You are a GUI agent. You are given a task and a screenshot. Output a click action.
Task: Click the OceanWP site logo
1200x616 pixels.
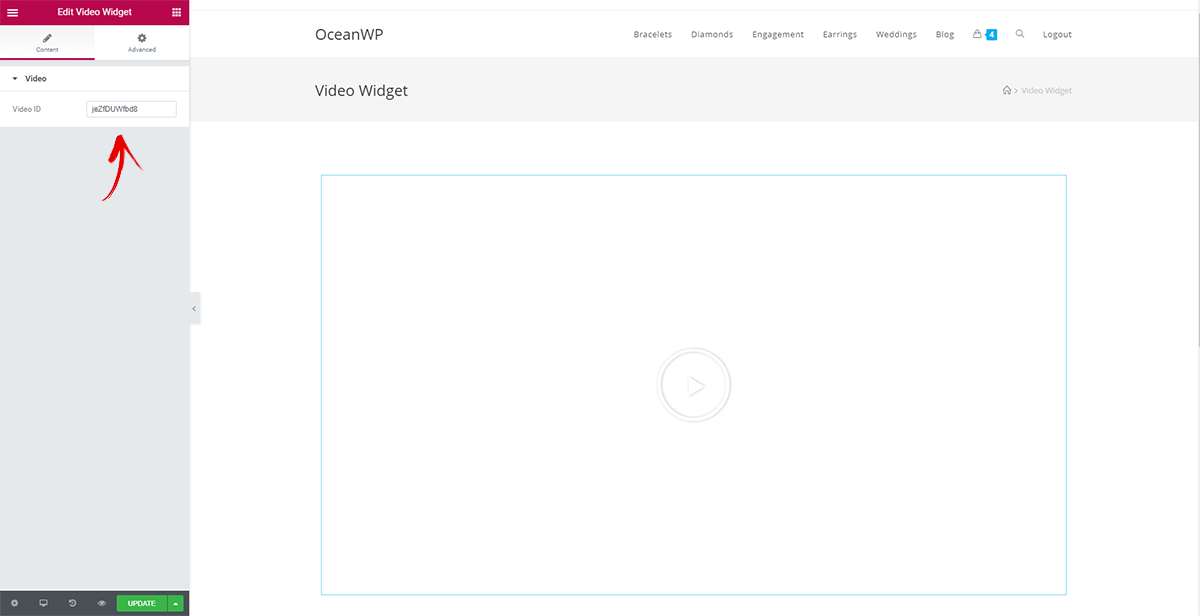click(x=349, y=34)
